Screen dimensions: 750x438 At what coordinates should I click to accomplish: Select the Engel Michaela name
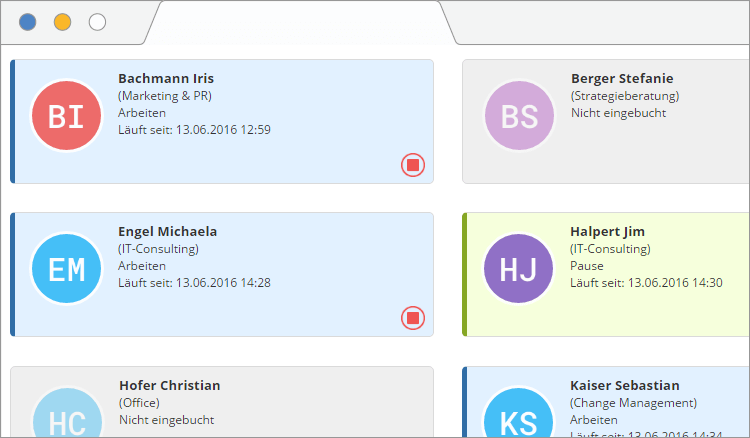coord(167,231)
